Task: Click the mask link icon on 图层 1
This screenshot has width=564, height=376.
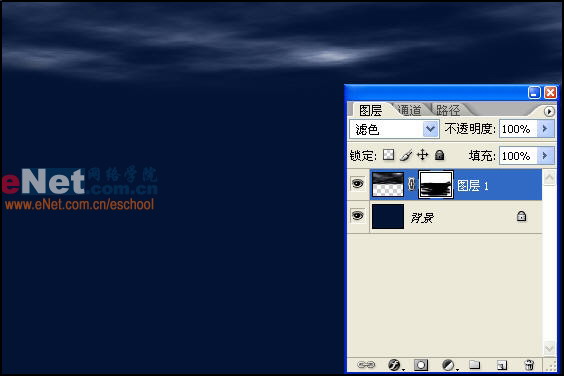Action: pos(411,184)
